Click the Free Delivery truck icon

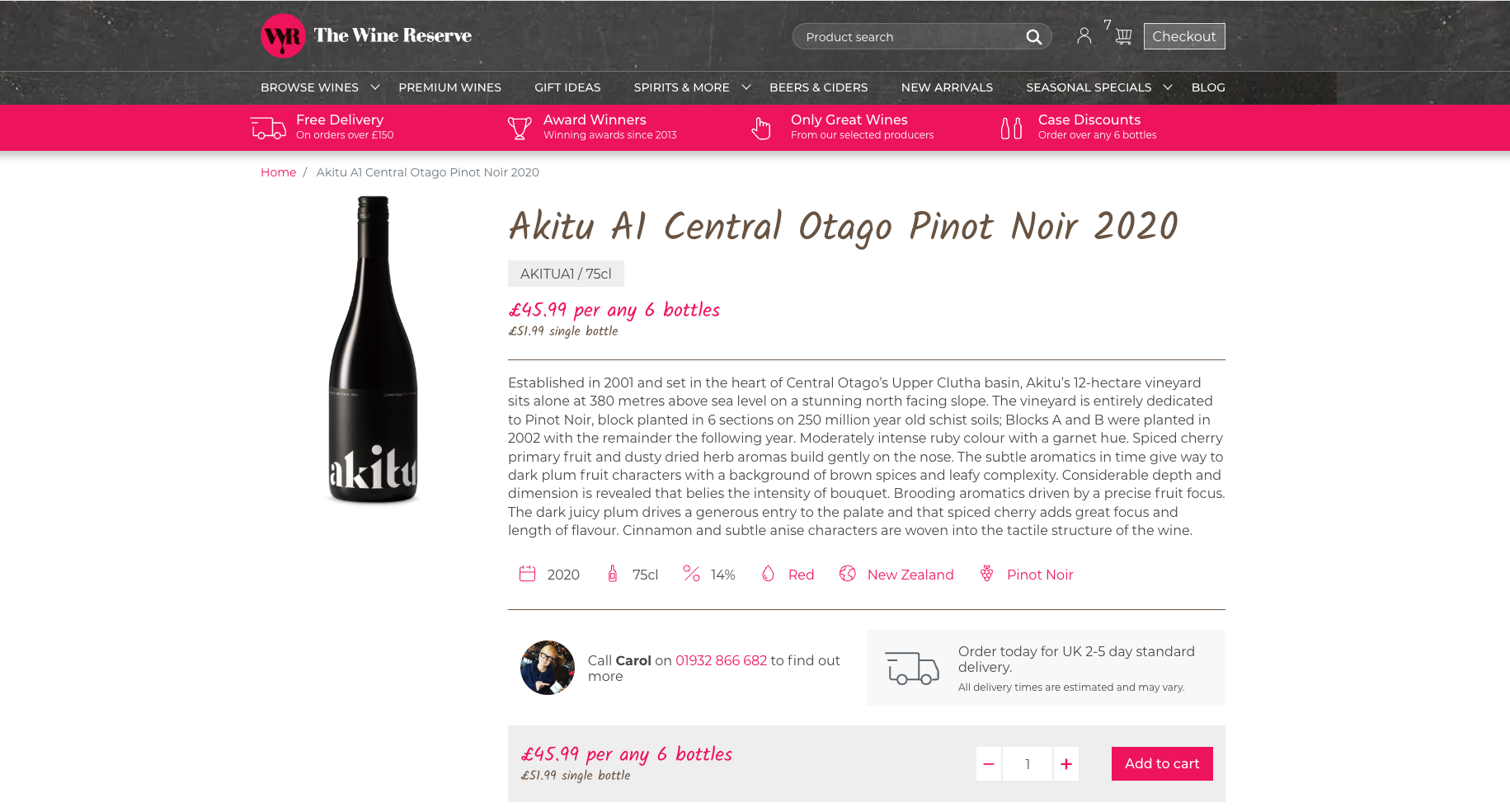tap(268, 128)
